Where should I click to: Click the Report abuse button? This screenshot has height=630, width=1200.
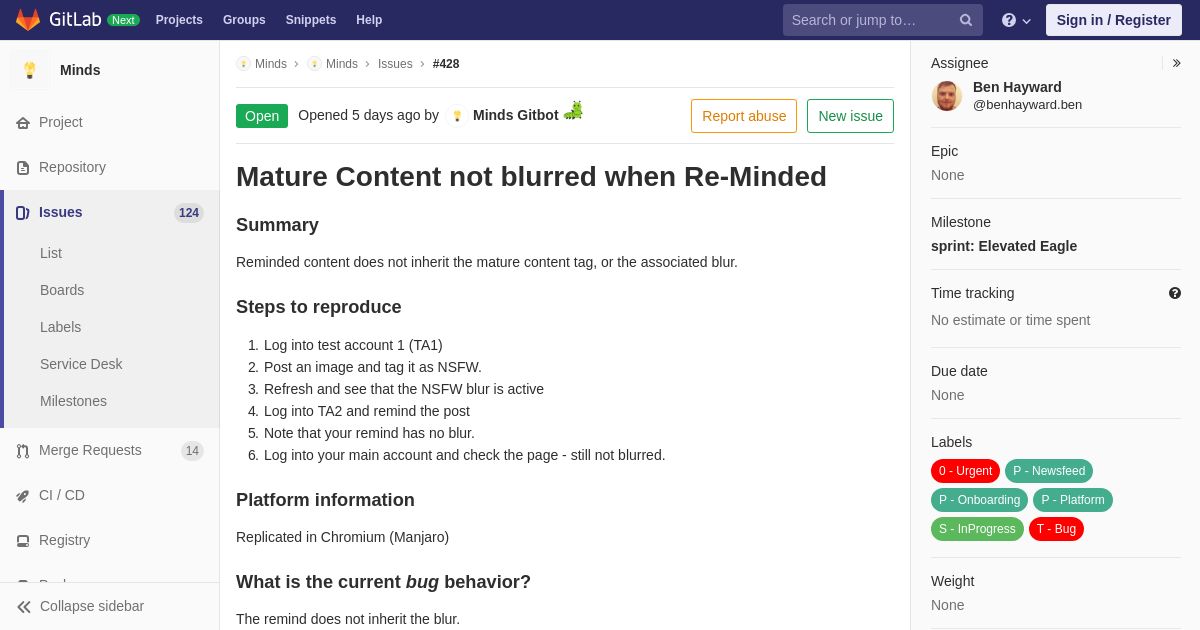pos(744,116)
